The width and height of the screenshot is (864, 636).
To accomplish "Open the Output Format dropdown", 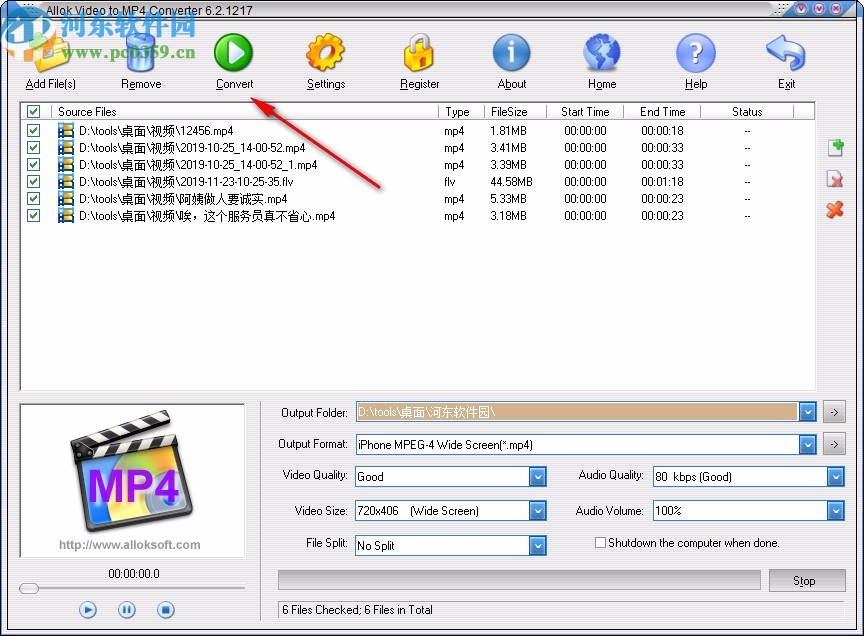I will 808,443.
